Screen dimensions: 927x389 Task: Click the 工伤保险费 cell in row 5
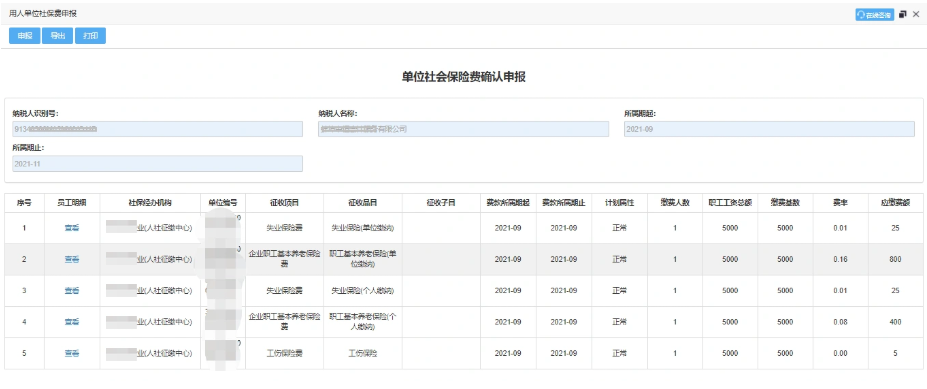click(284, 354)
